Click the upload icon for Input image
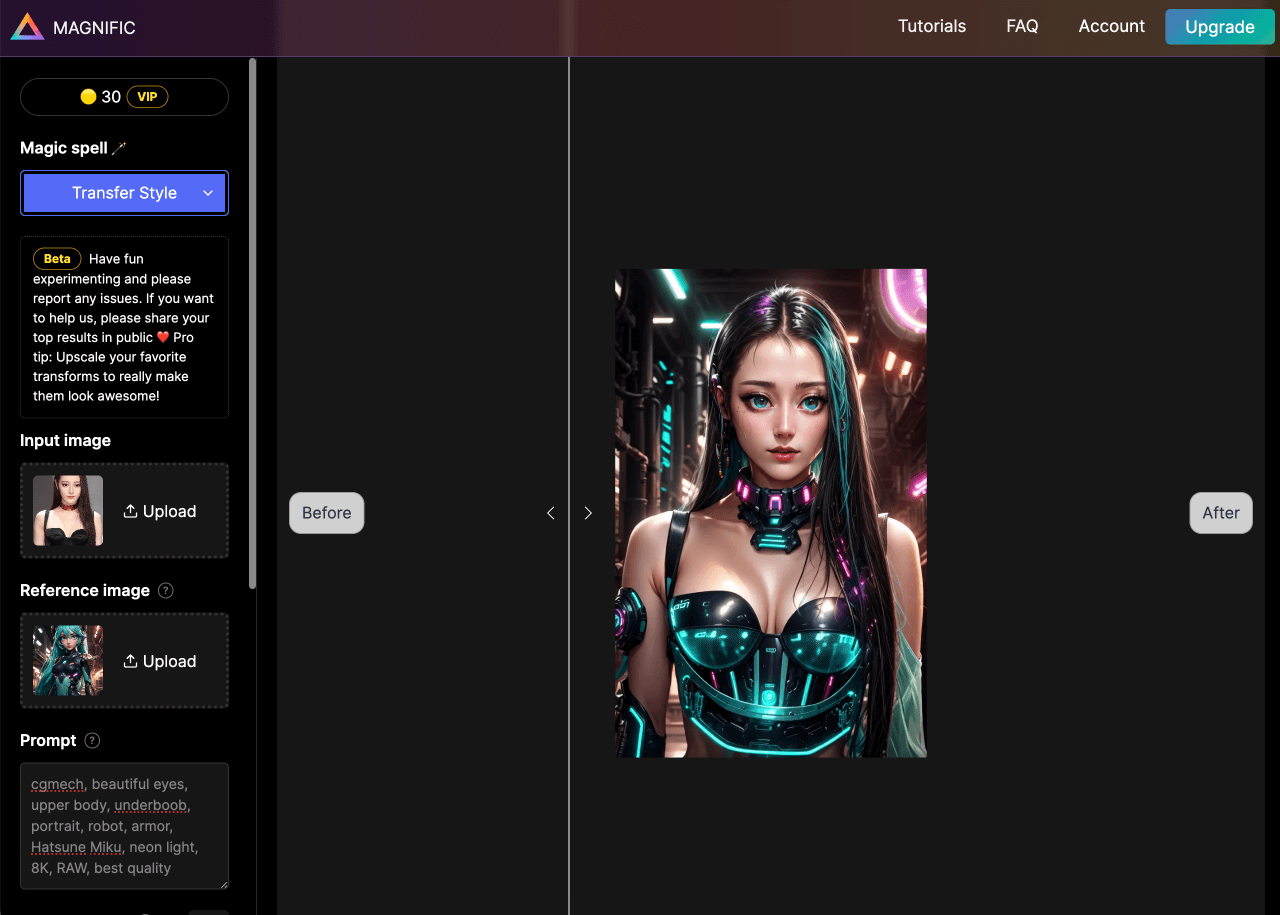 [130, 511]
